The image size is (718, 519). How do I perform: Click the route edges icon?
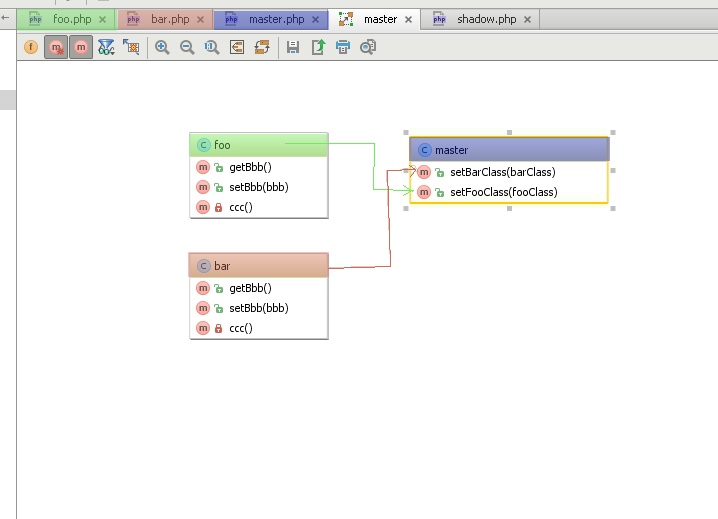pyautogui.click(x=262, y=47)
